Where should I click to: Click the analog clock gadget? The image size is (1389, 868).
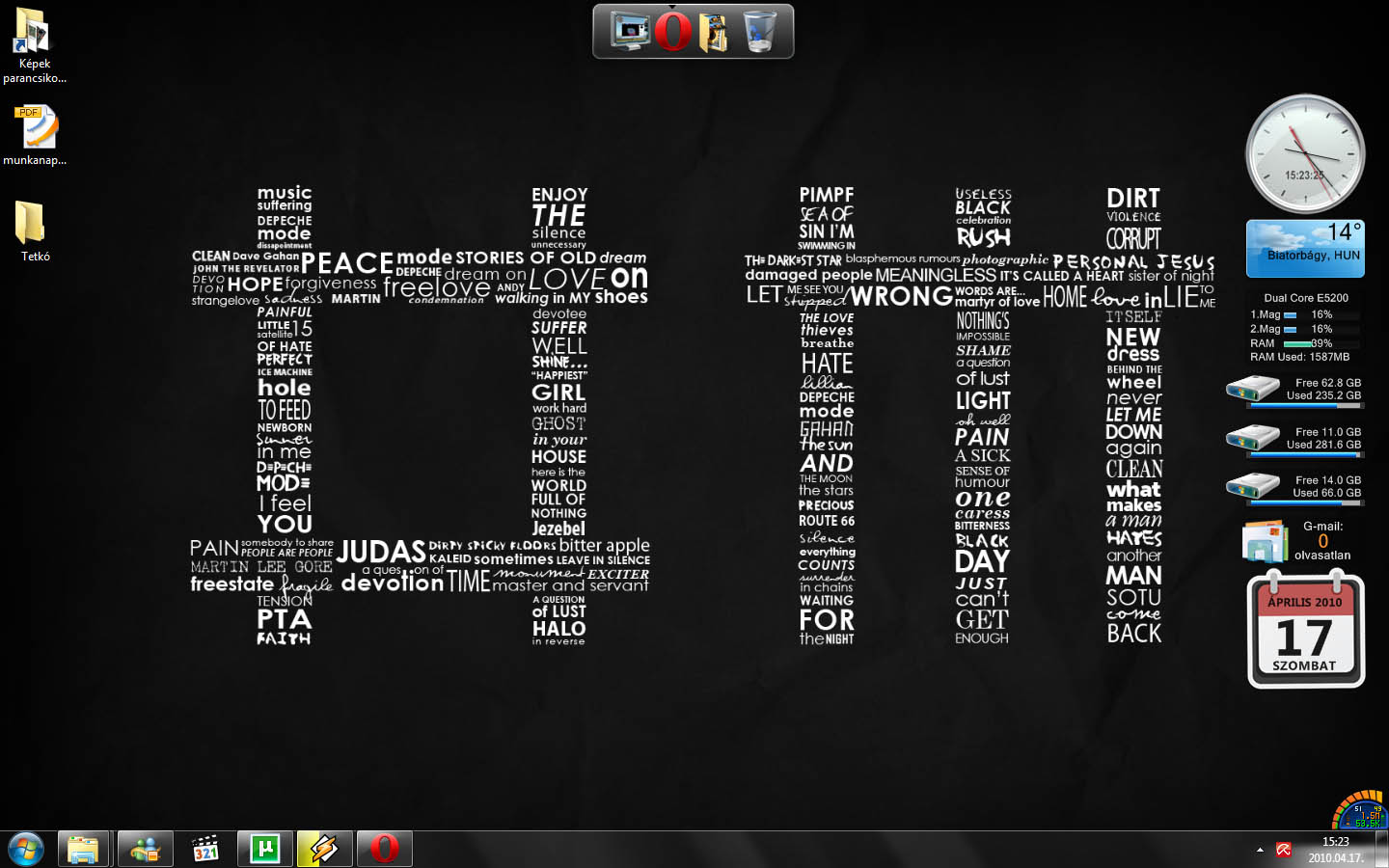[1305, 154]
